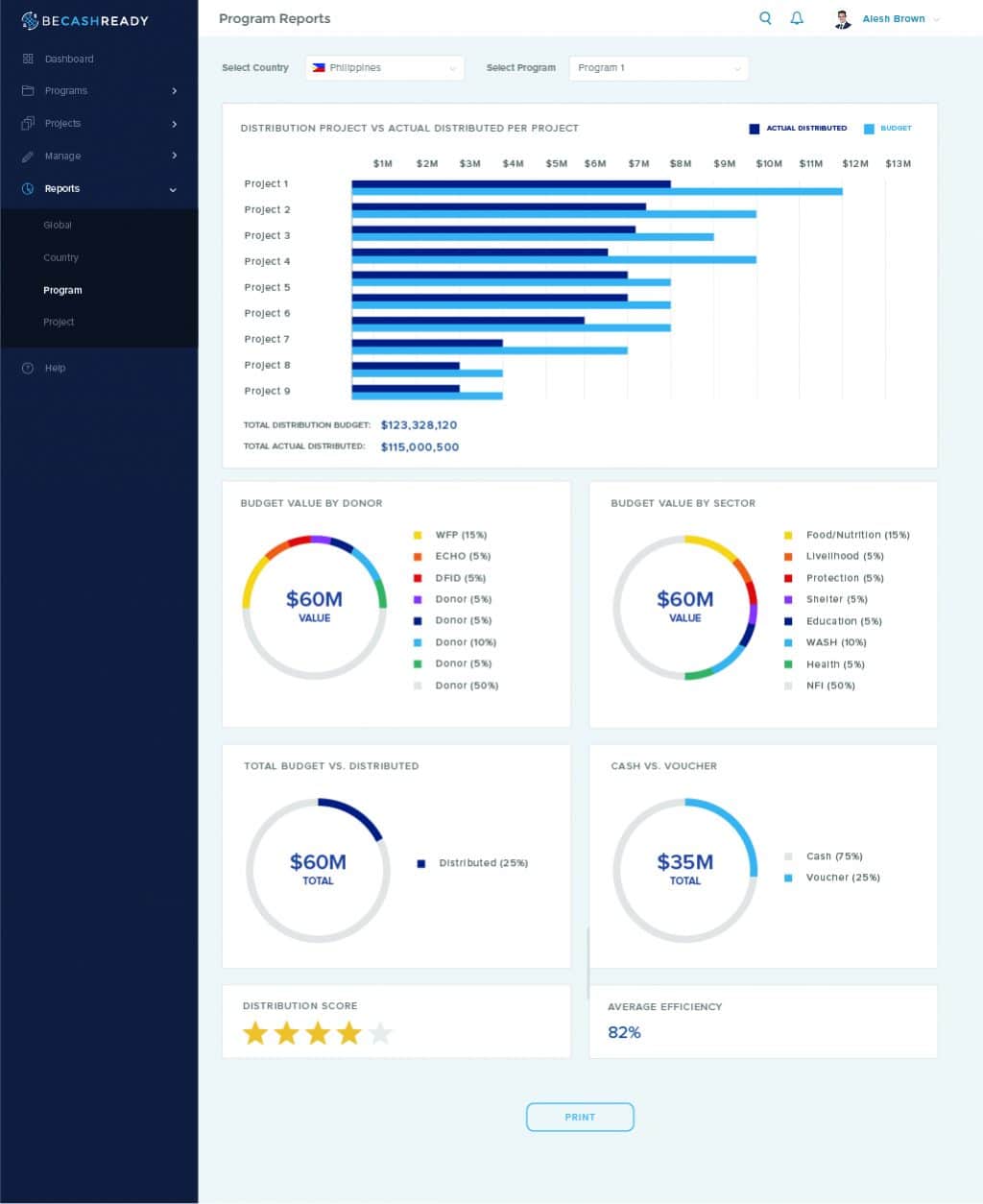983x1204 pixels.
Task: Click the Budget legend swatch
Action: [x=869, y=129]
